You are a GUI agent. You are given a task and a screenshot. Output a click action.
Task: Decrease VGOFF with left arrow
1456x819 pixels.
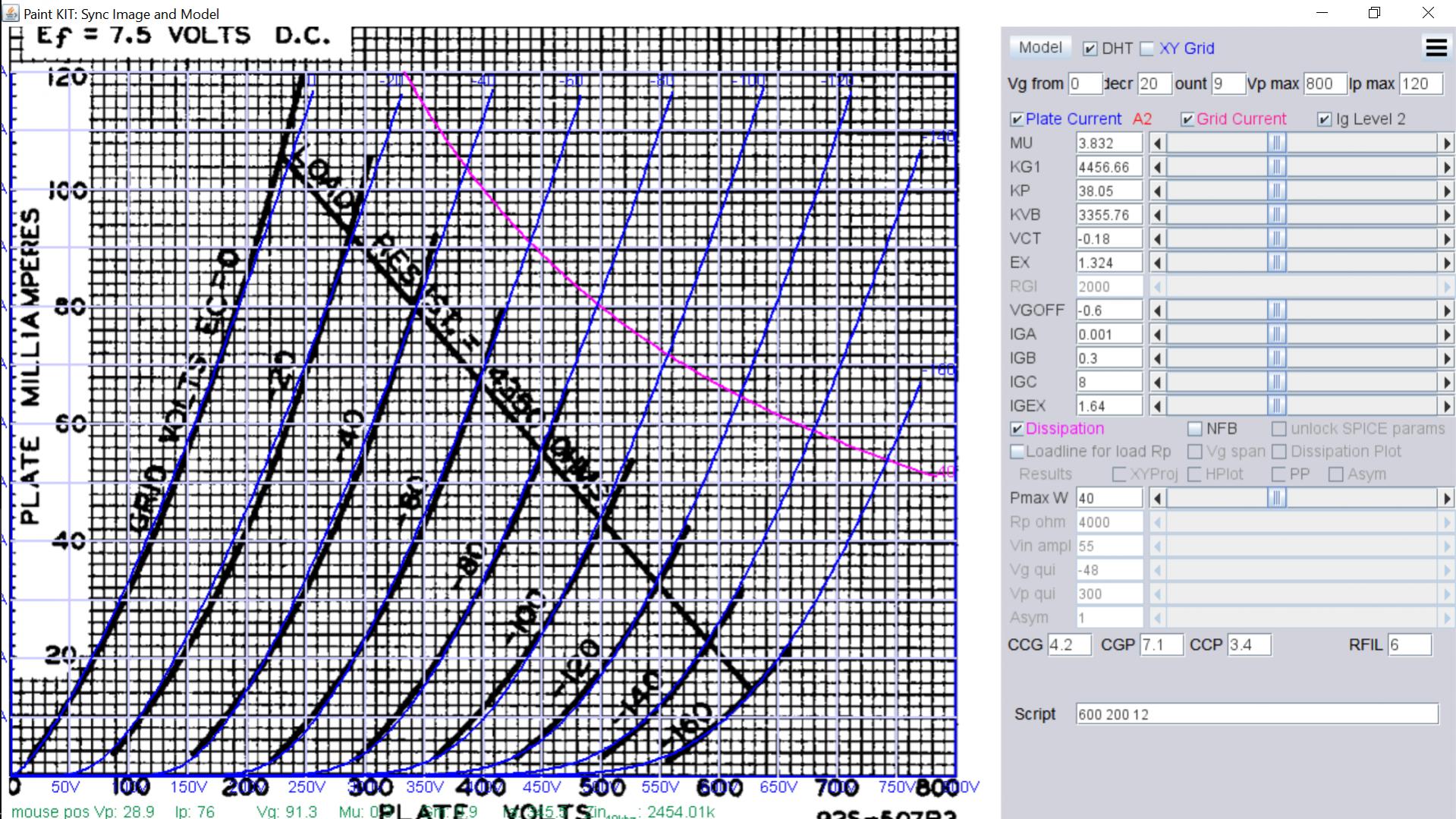pyautogui.click(x=1157, y=310)
